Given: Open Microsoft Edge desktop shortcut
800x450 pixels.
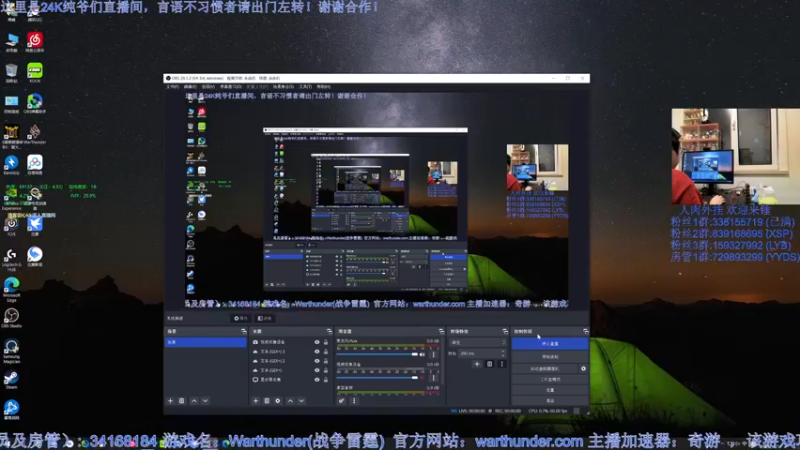Looking at the screenshot, I should click(11, 289).
